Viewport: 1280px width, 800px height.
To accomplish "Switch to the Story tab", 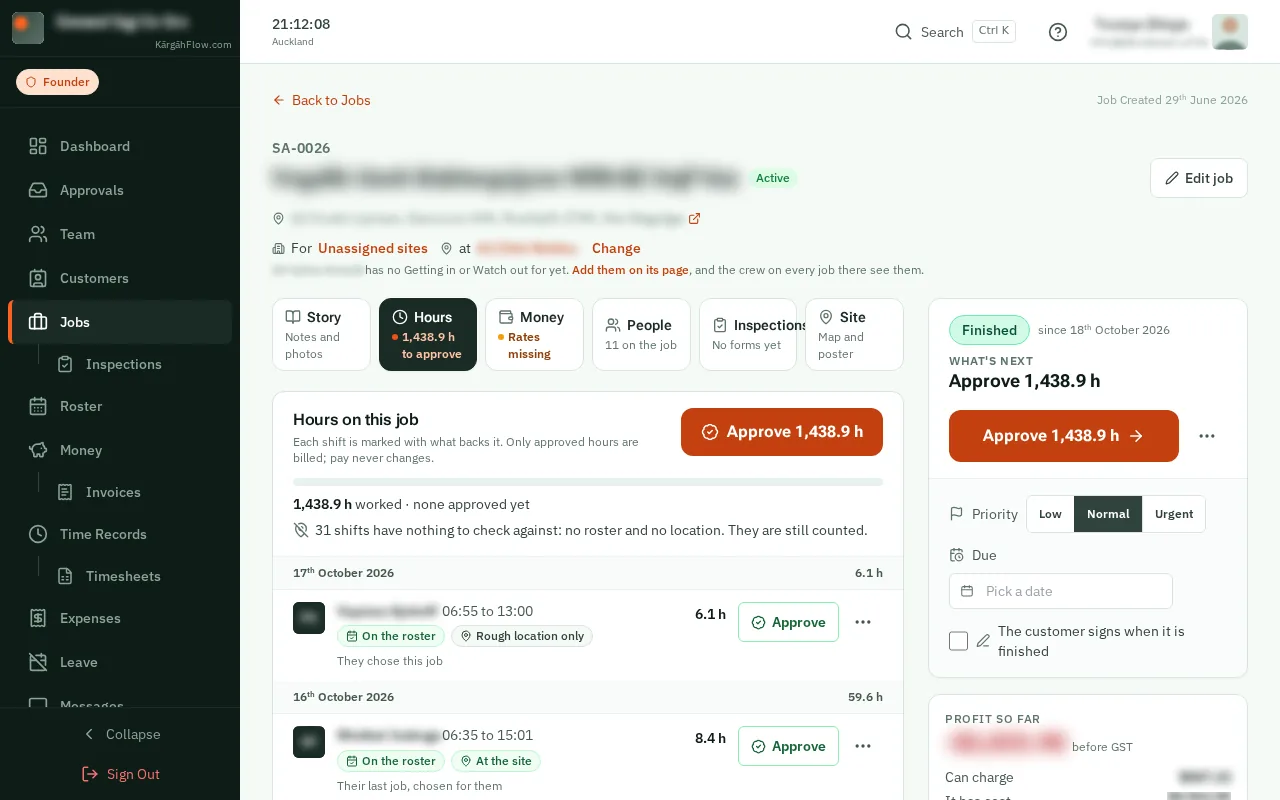I will pos(321,334).
